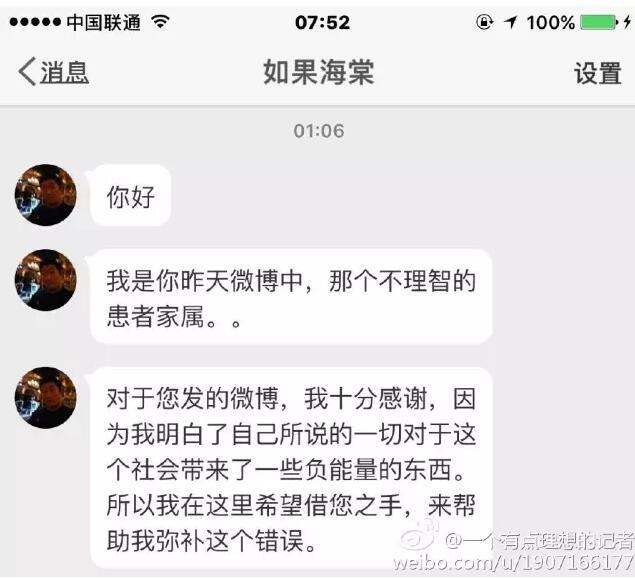635x578 pixels.
Task: Tap the message mentioning 不理智的患者家属
Action: click(x=291, y=296)
